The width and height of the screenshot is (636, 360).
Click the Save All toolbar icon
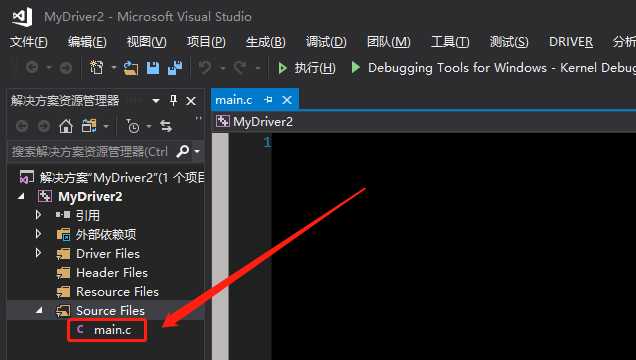(175, 68)
